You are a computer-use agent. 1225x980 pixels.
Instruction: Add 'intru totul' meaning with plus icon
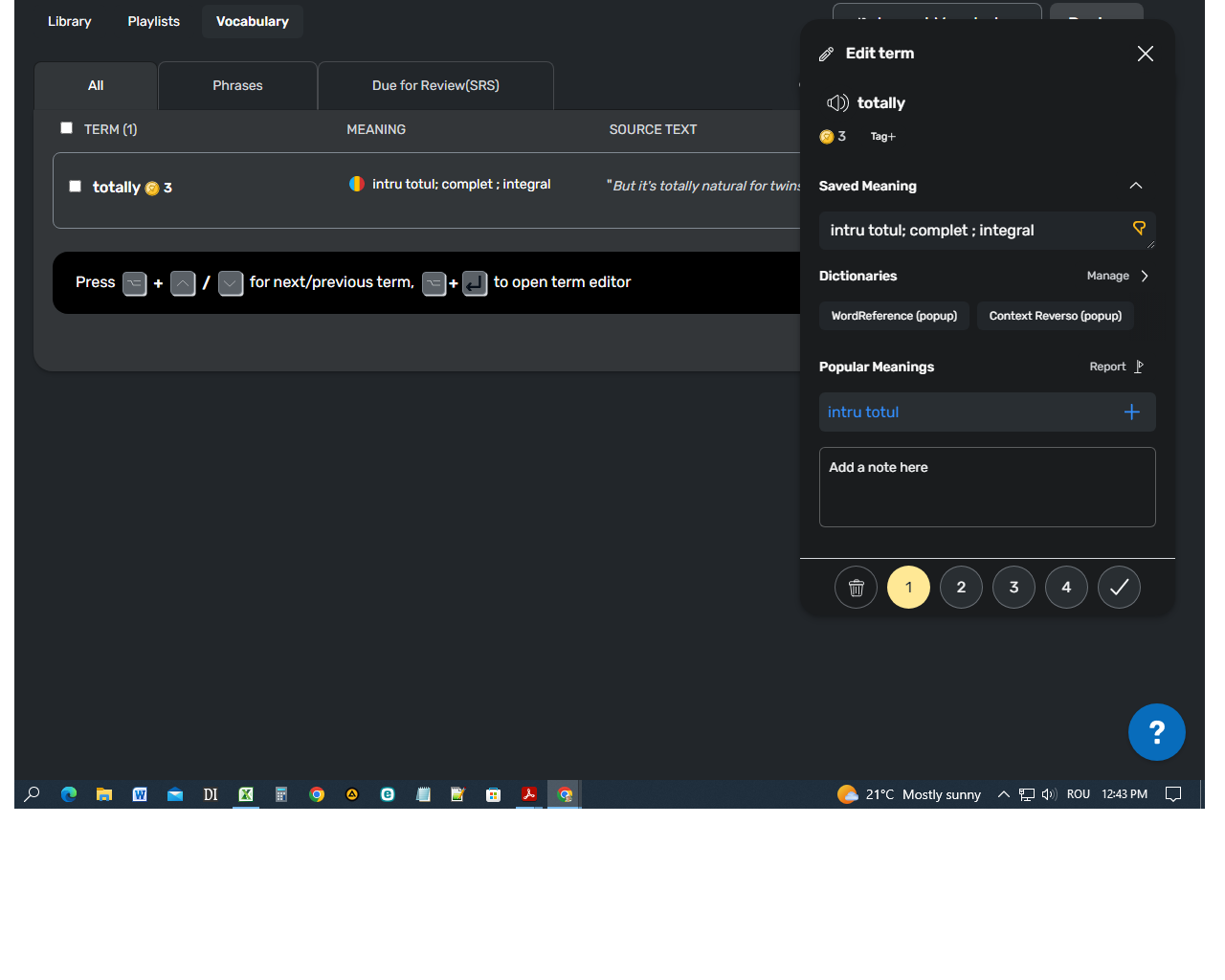1132,412
